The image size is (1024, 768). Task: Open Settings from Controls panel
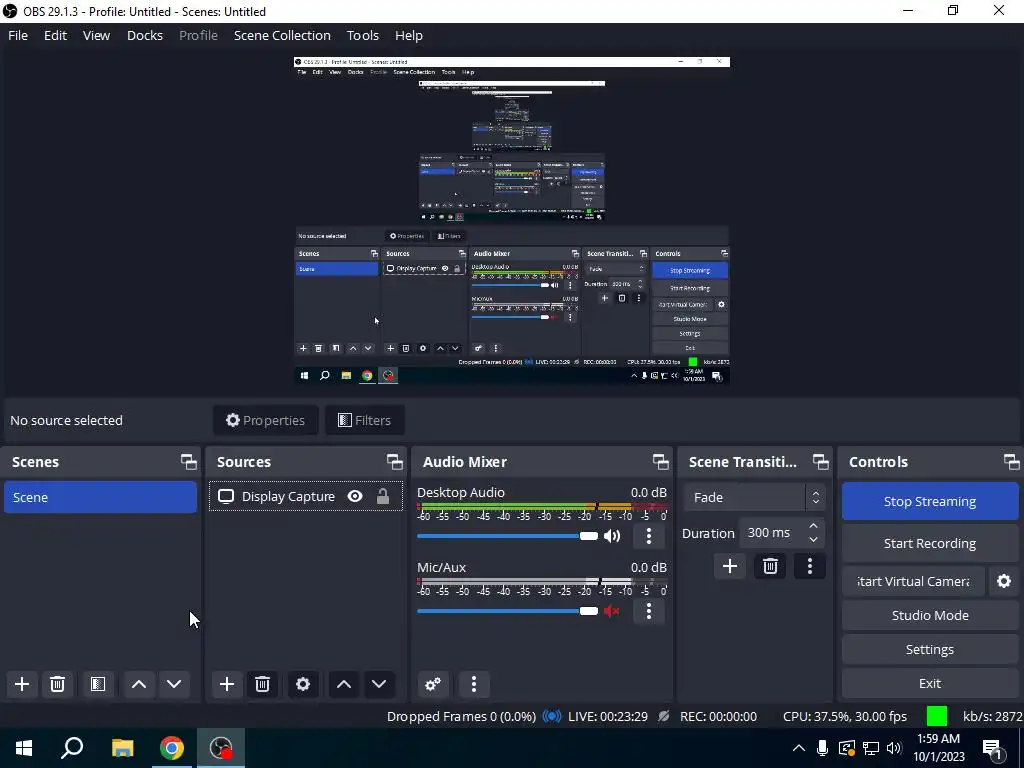[930, 649]
